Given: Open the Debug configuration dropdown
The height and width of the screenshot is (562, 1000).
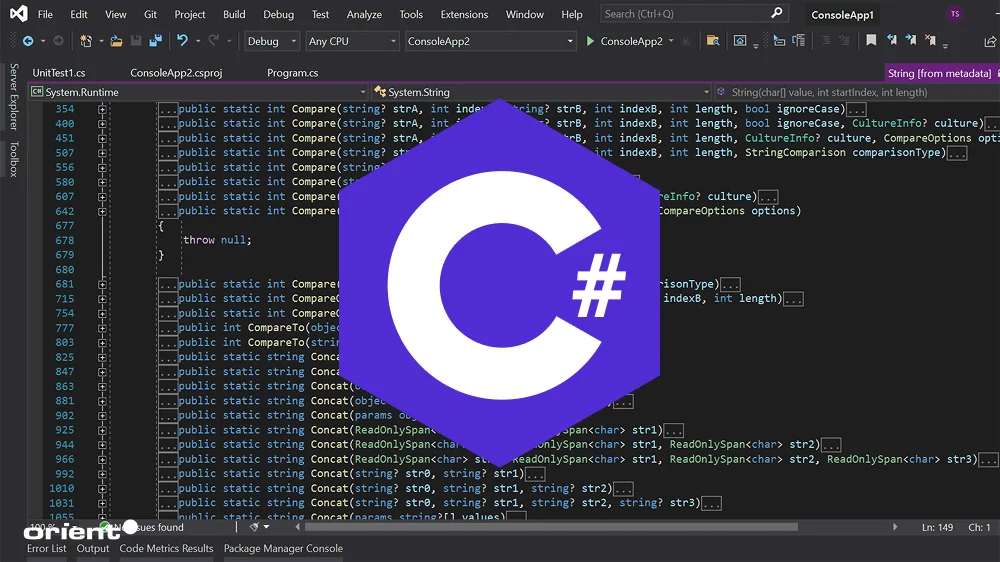Looking at the screenshot, I should click(x=272, y=41).
